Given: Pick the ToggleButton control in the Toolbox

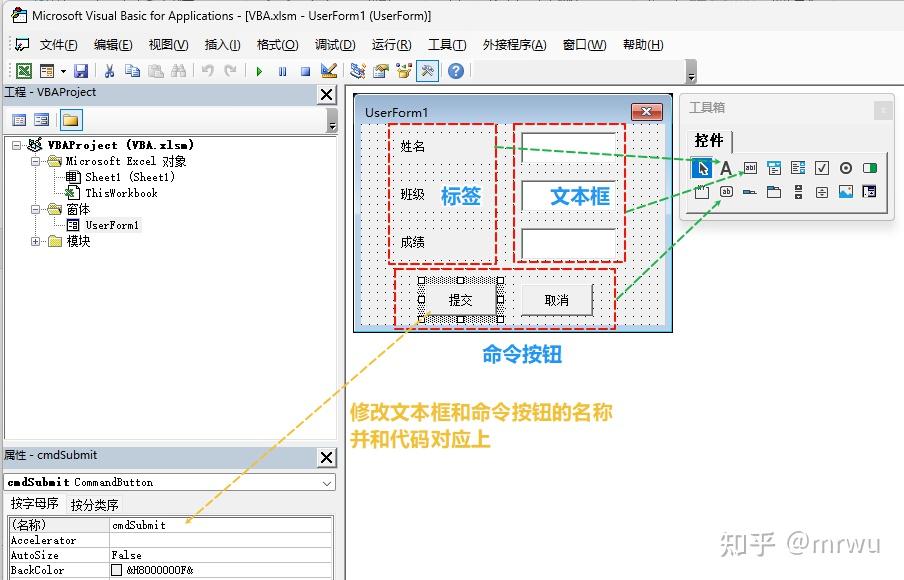Looking at the screenshot, I should point(869,167).
